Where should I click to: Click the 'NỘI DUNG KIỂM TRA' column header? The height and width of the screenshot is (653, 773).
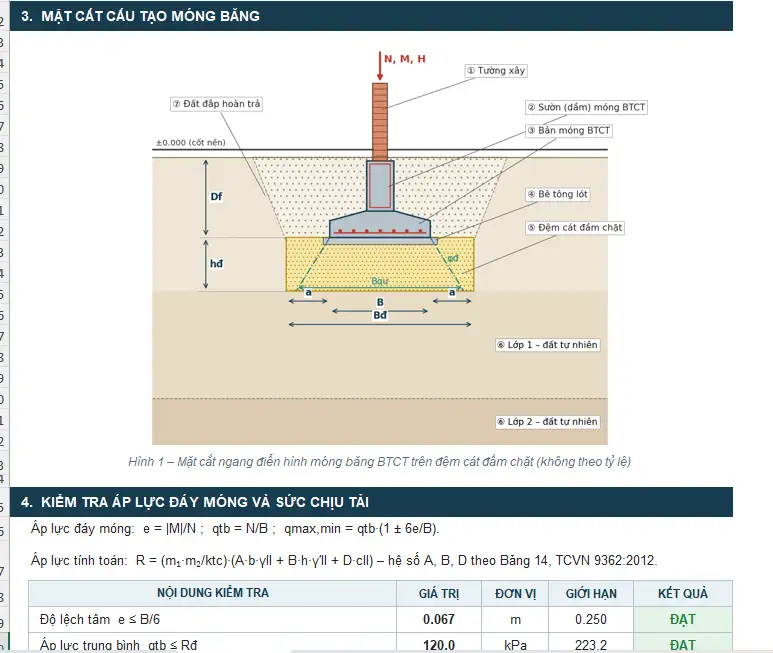click(212, 593)
